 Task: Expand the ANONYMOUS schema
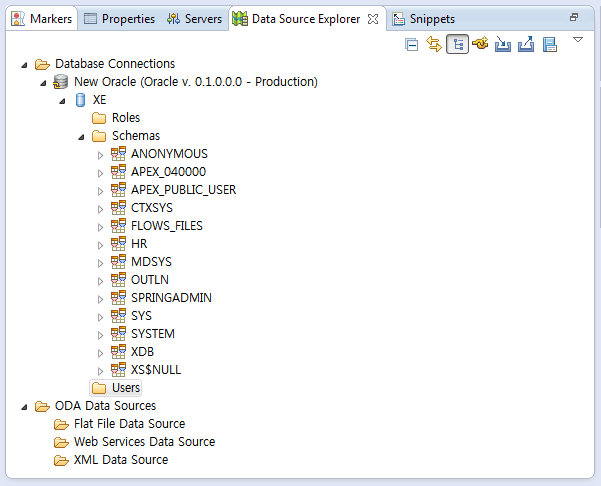[100, 155]
